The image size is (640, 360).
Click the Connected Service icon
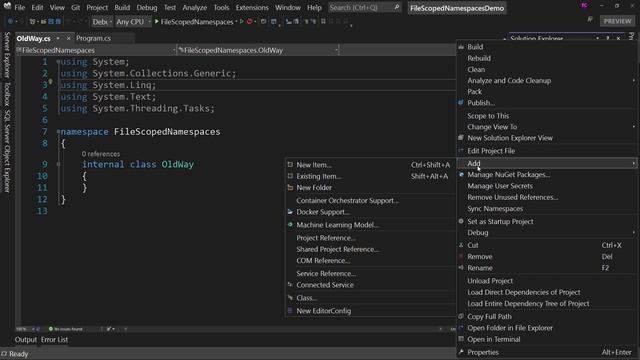(290, 284)
